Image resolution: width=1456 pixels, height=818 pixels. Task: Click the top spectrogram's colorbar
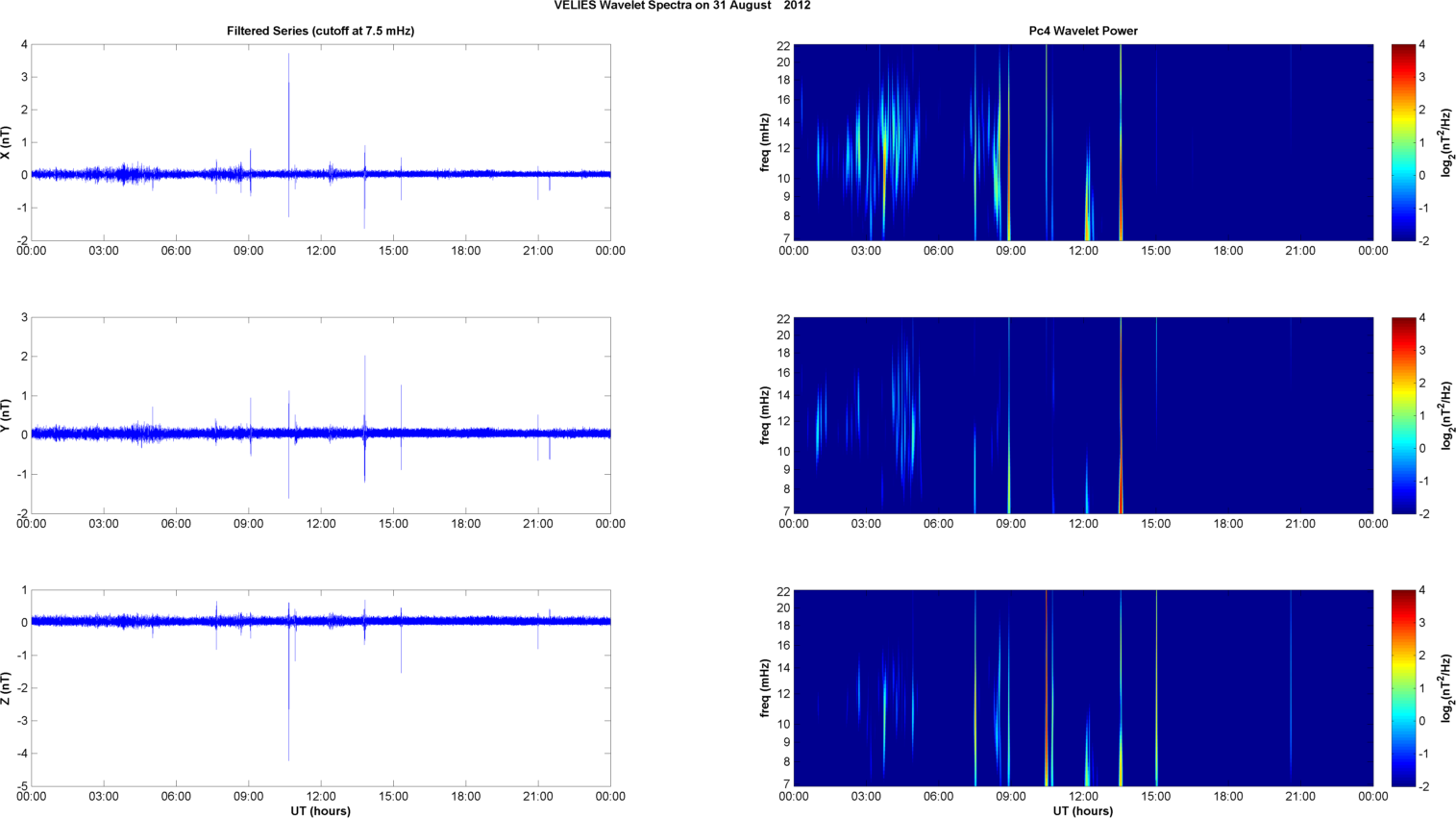coord(1403,142)
